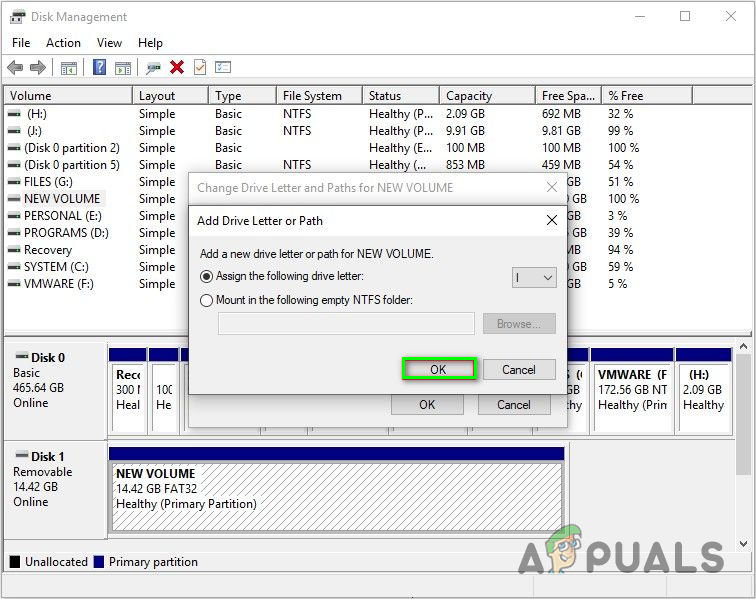Click the black Unallocated legend swatch
Screen dimensions: 756x599
click(15, 562)
